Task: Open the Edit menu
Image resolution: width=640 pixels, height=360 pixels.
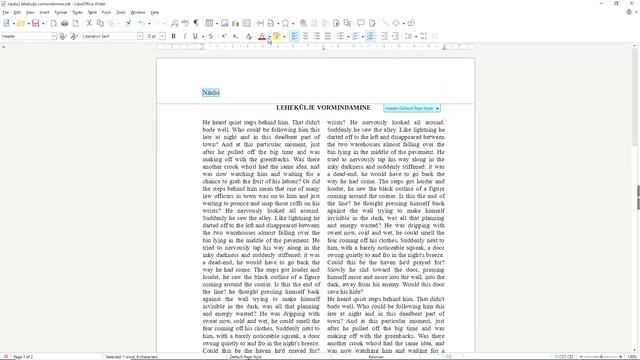Action: coord(17,12)
